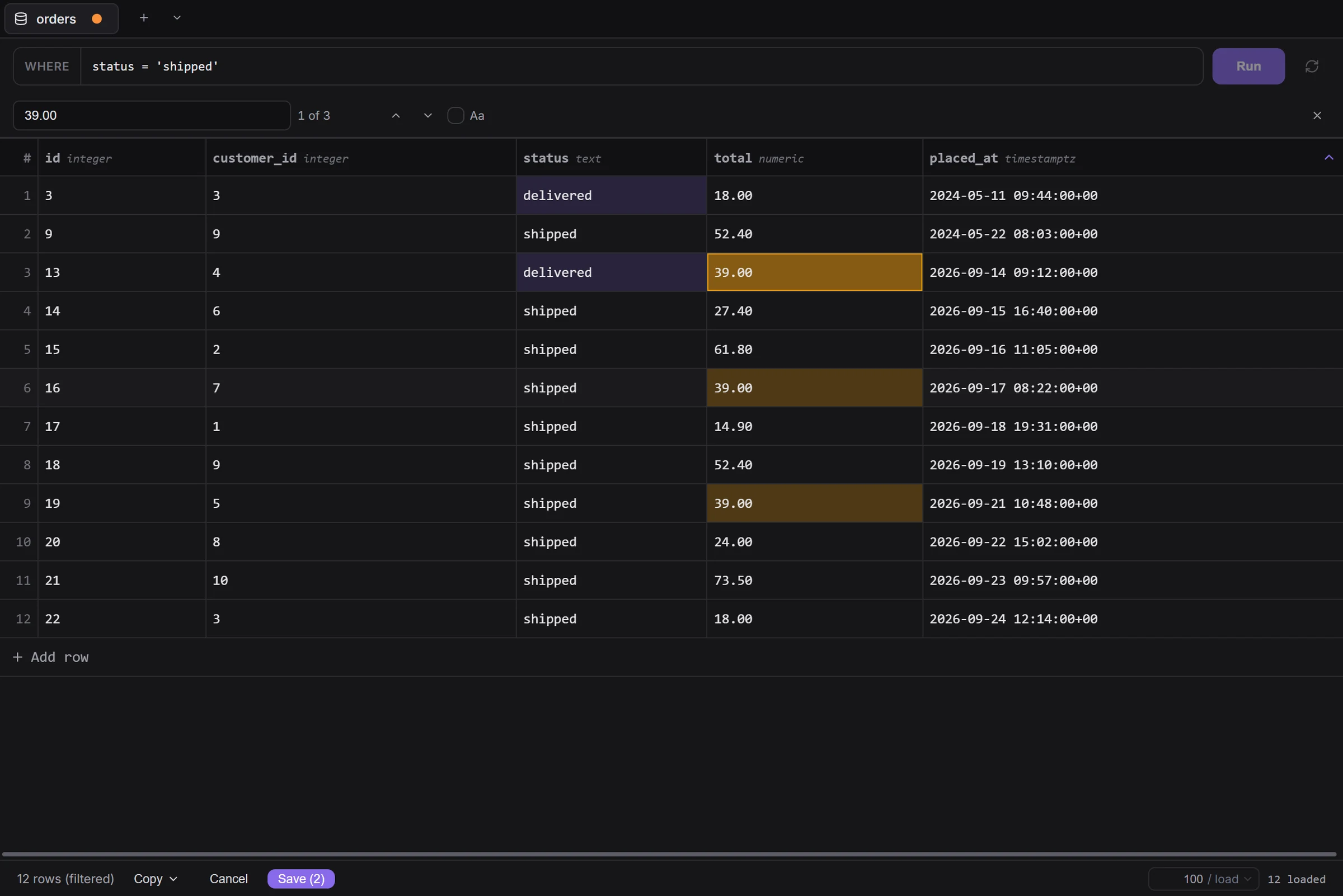Cancel the pending changes

pyautogui.click(x=229, y=879)
